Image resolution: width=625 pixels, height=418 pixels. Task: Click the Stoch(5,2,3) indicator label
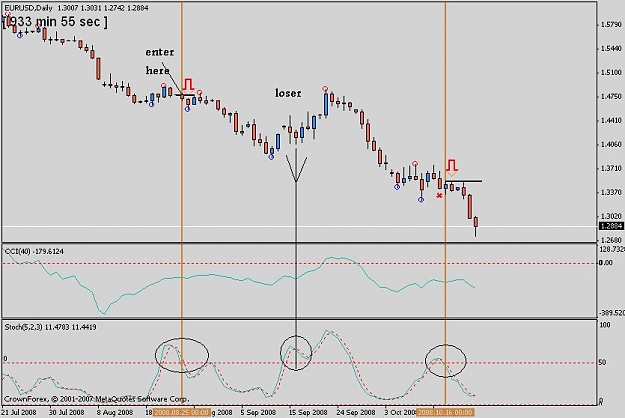50,327
